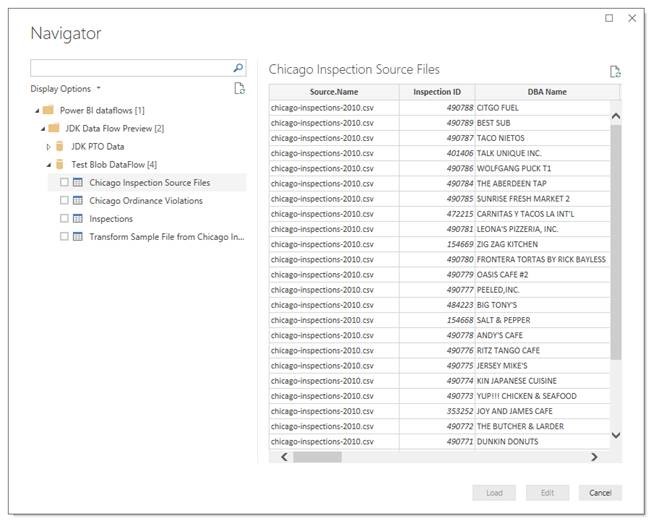Collapse the JDK Data Flow Preview node
The height and width of the screenshot is (526, 659).
(x=43, y=129)
